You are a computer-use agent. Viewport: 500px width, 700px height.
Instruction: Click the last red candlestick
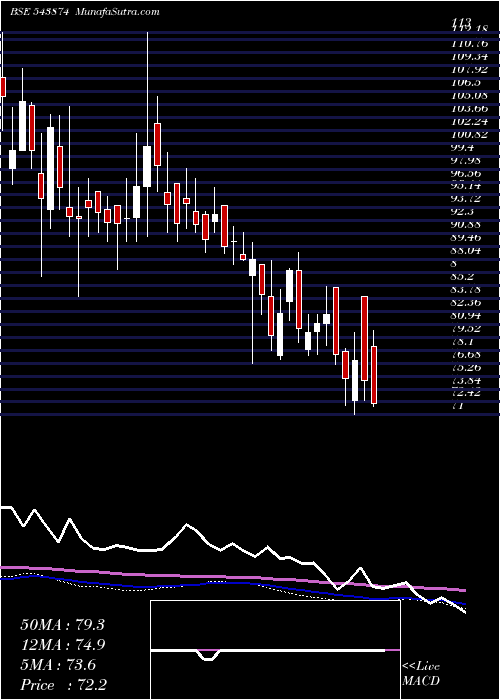(x=374, y=375)
